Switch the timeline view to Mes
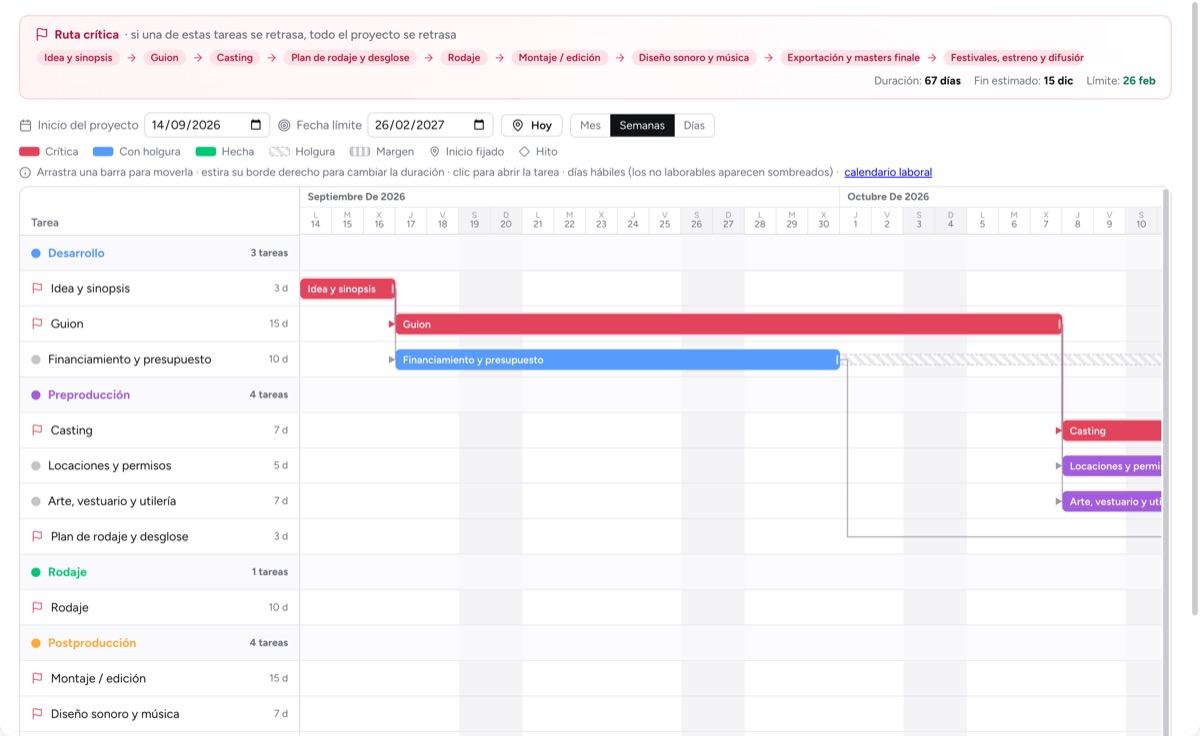The height and width of the screenshot is (736, 1200). pyautogui.click(x=591, y=126)
